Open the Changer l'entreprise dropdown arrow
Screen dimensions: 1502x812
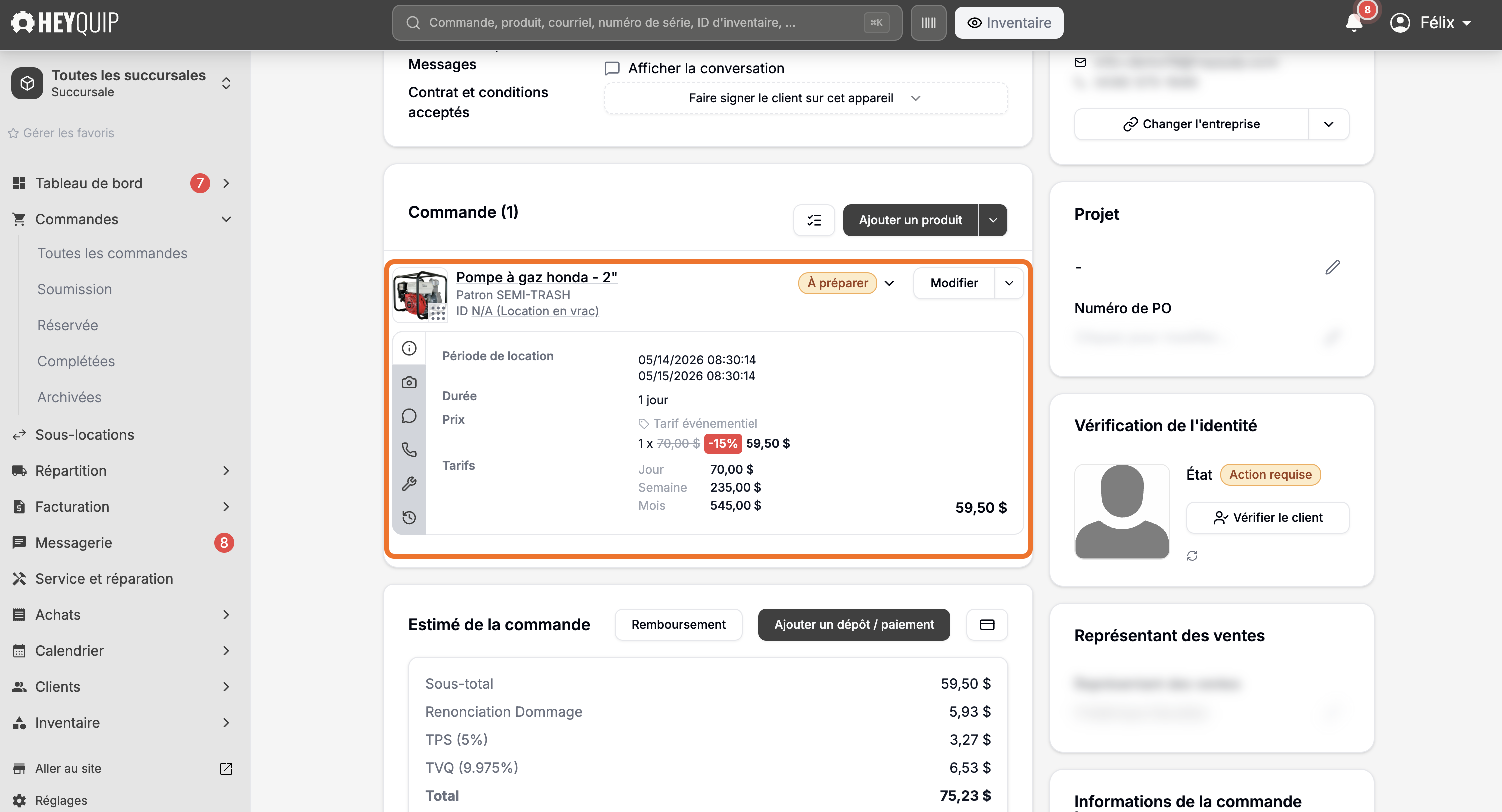pyautogui.click(x=1328, y=124)
